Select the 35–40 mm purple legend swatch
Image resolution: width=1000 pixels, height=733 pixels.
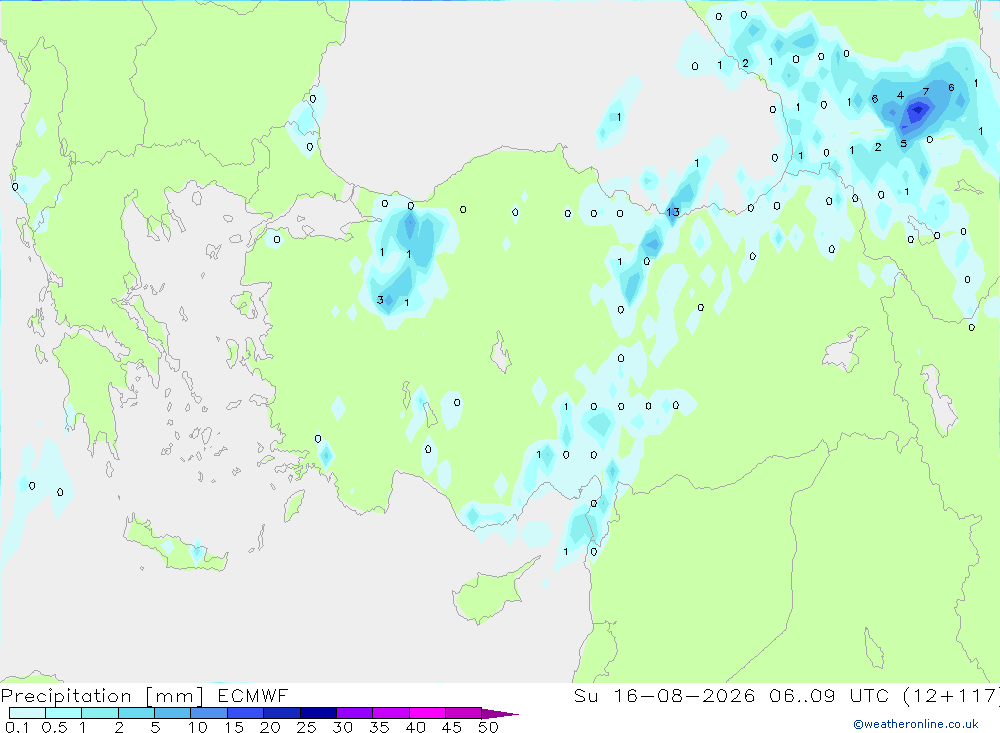click(x=390, y=713)
